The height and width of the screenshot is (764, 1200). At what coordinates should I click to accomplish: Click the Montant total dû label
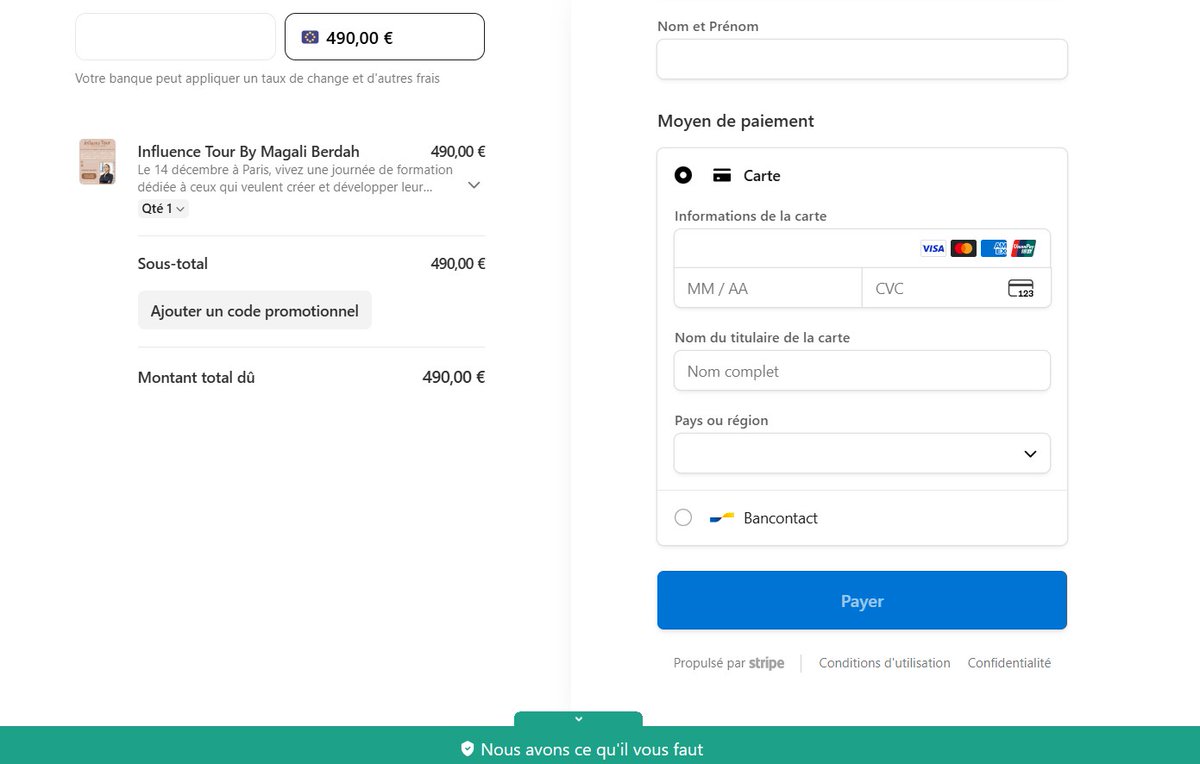click(196, 378)
